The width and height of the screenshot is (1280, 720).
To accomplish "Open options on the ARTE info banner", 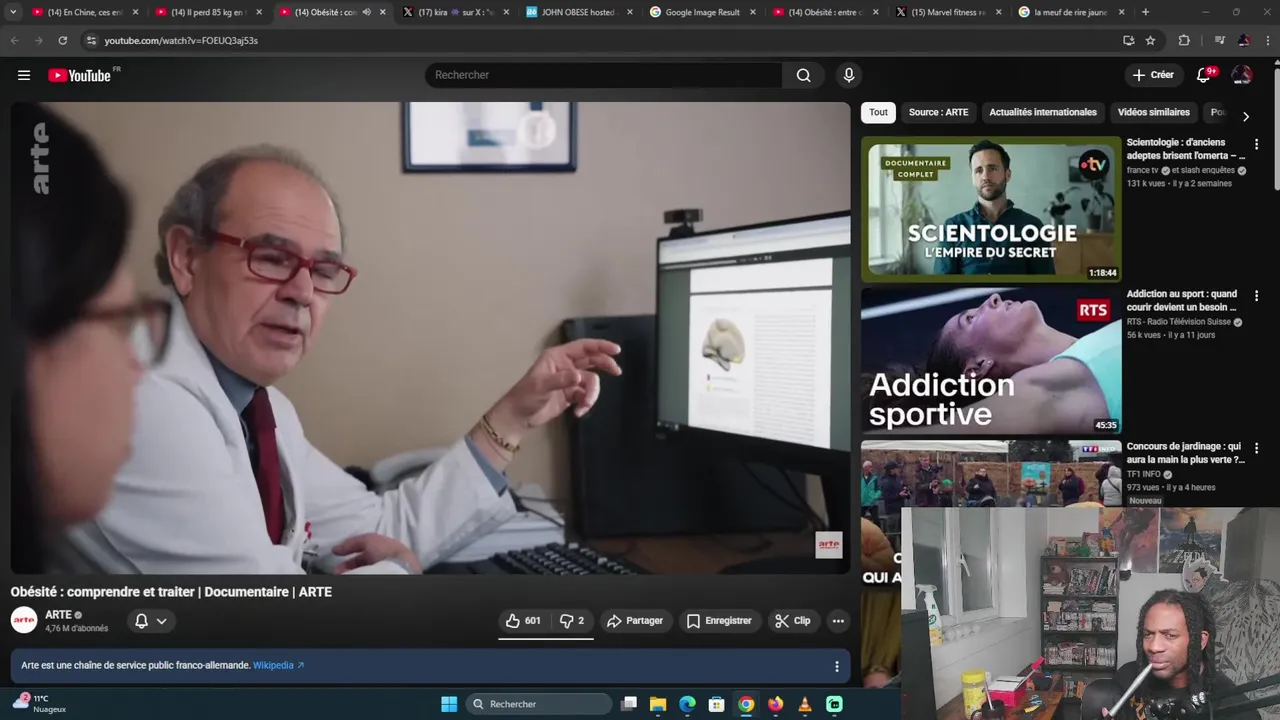I will tap(837, 666).
